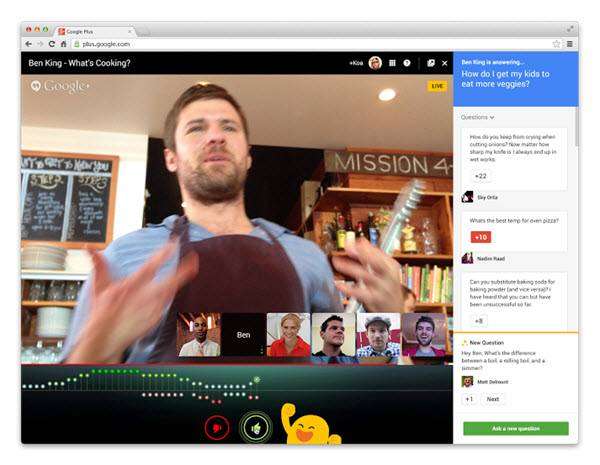The width and height of the screenshot is (600, 465).
Task: Click the red thumbs-down applause button
Action: tap(217, 427)
